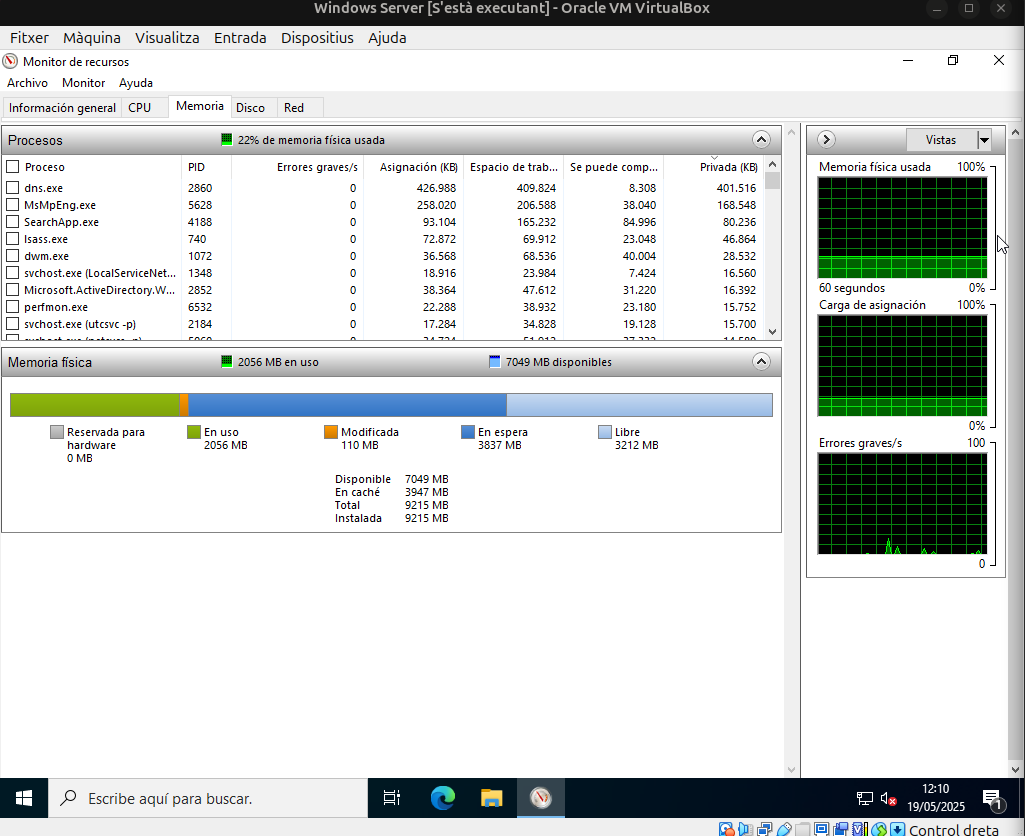The width and height of the screenshot is (1025, 836).
Task: Click the Windows Start button
Action: click(x=23, y=798)
